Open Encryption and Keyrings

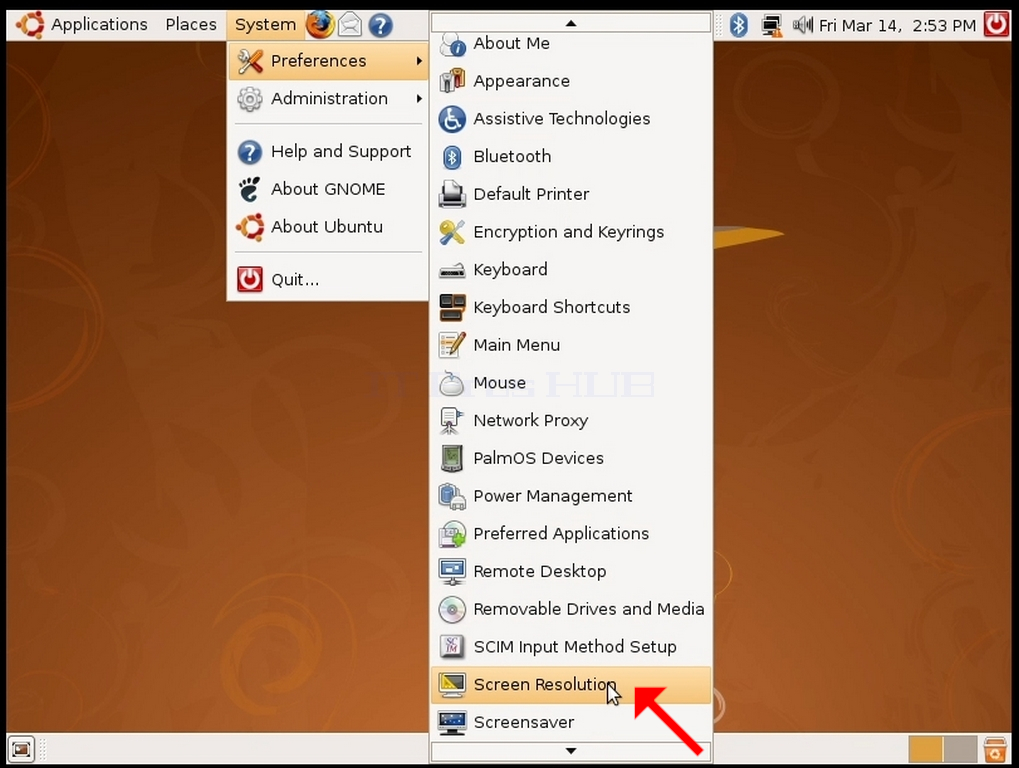571,232
